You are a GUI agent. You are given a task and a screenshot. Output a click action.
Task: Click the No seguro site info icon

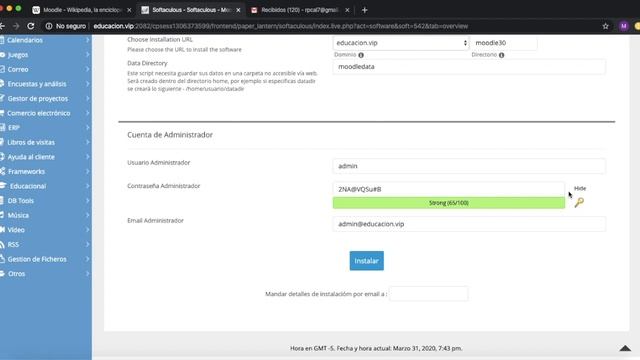(x=49, y=26)
